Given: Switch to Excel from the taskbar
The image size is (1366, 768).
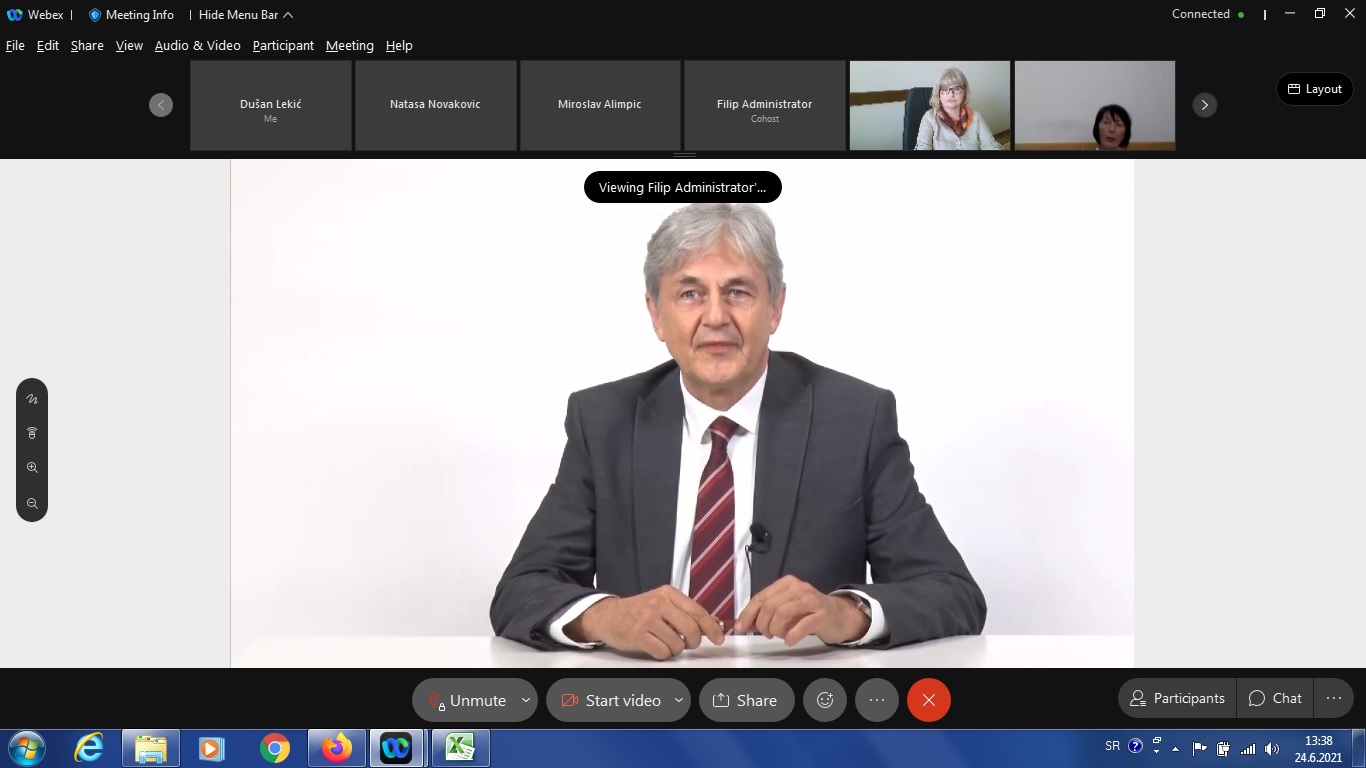Looking at the screenshot, I should (x=460, y=748).
